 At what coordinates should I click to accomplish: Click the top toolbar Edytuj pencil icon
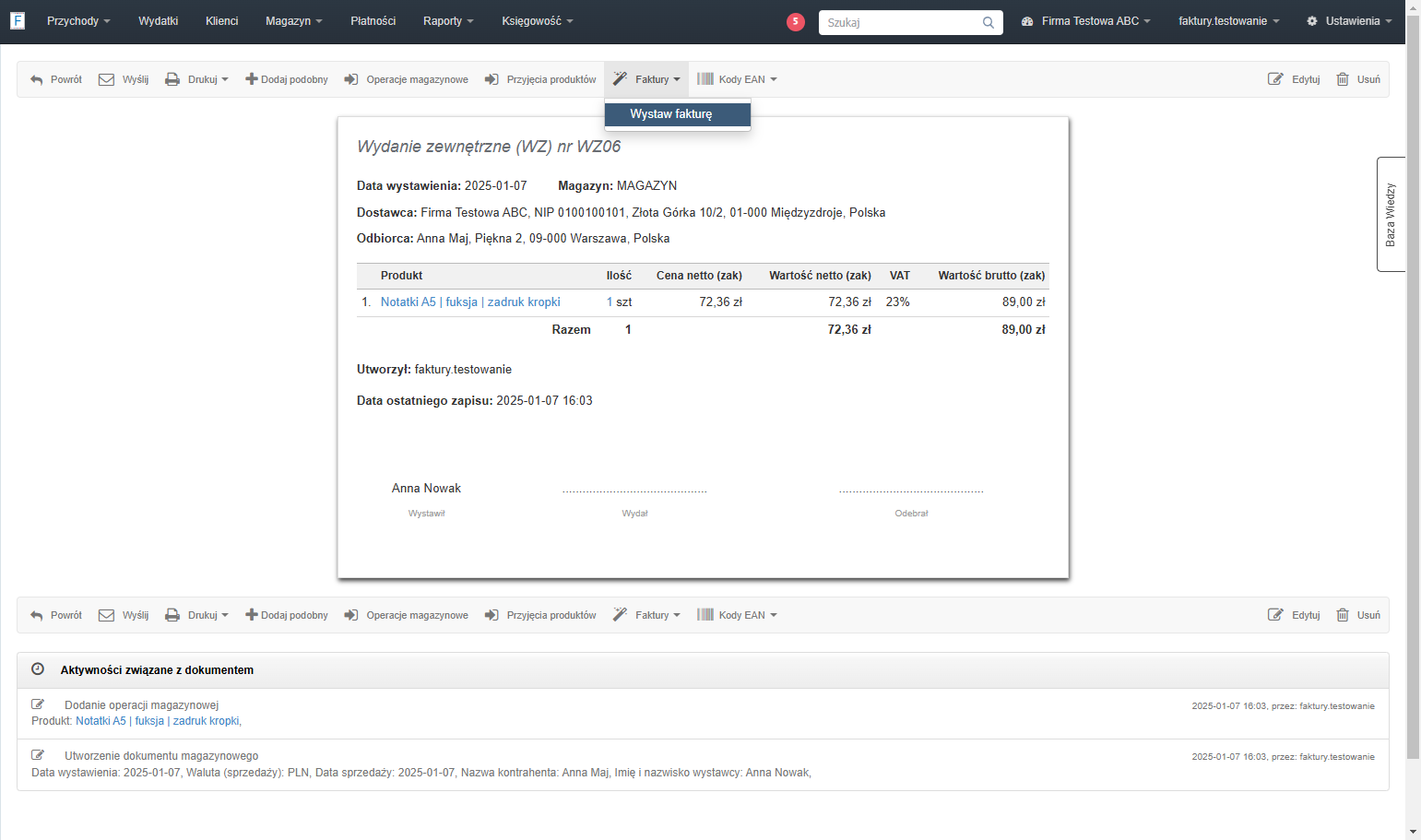point(1275,79)
